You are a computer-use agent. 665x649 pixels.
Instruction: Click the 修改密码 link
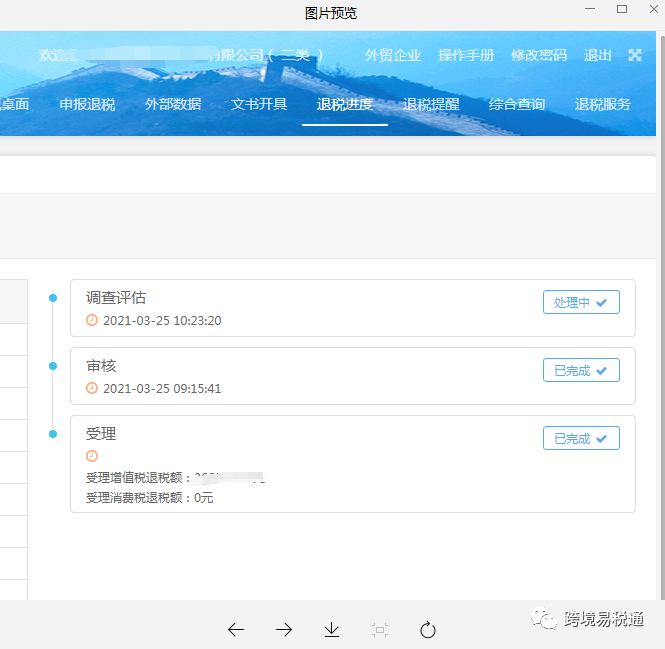point(539,55)
